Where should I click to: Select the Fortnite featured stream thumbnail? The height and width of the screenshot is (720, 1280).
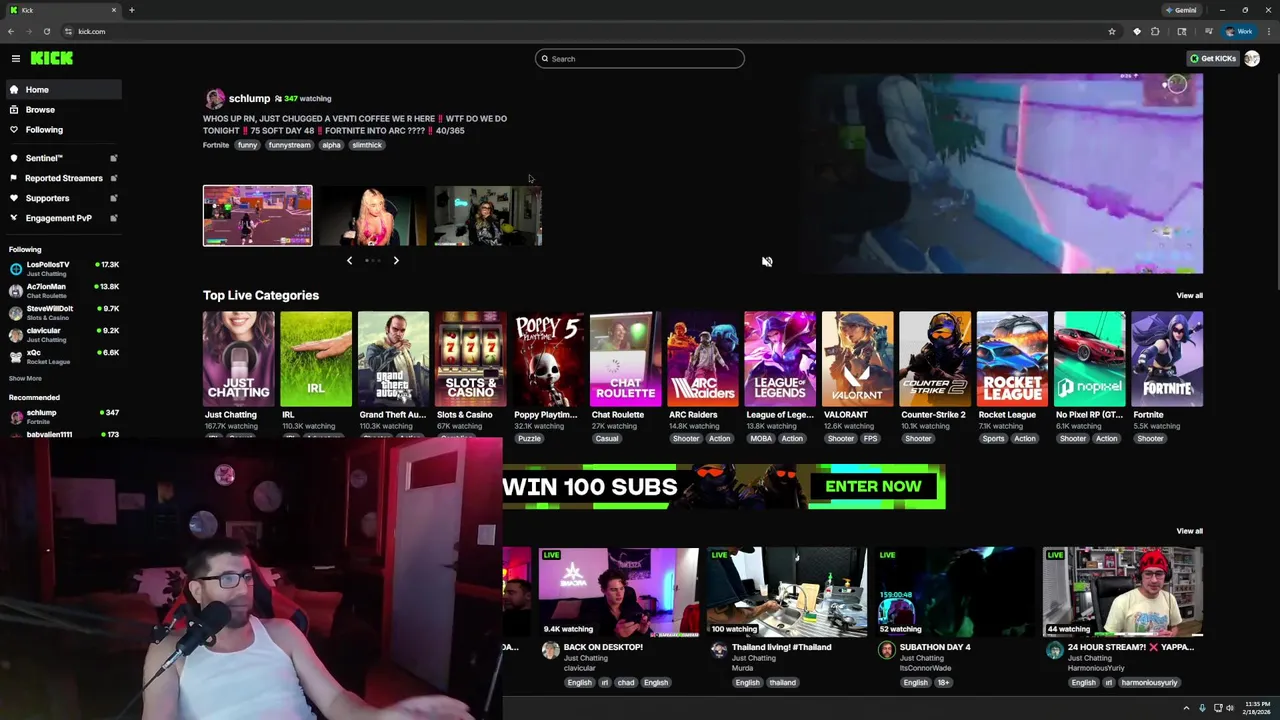[257, 215]
